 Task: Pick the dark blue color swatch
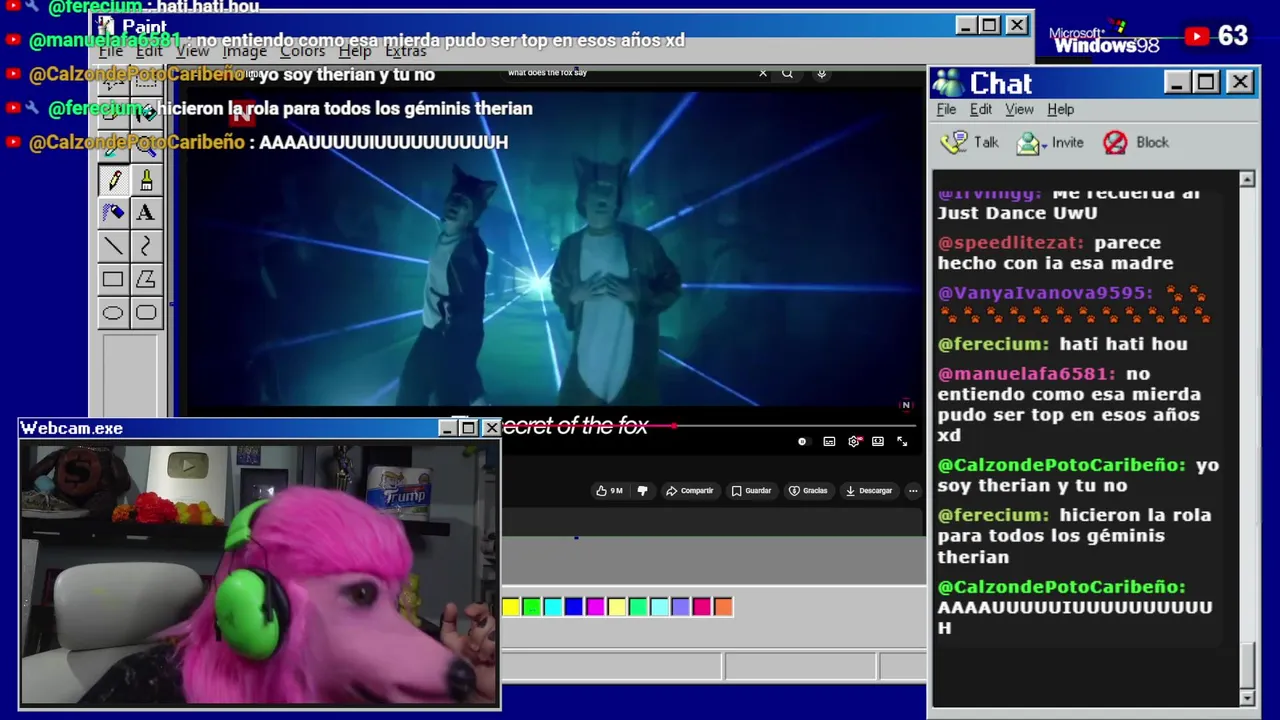574,607
